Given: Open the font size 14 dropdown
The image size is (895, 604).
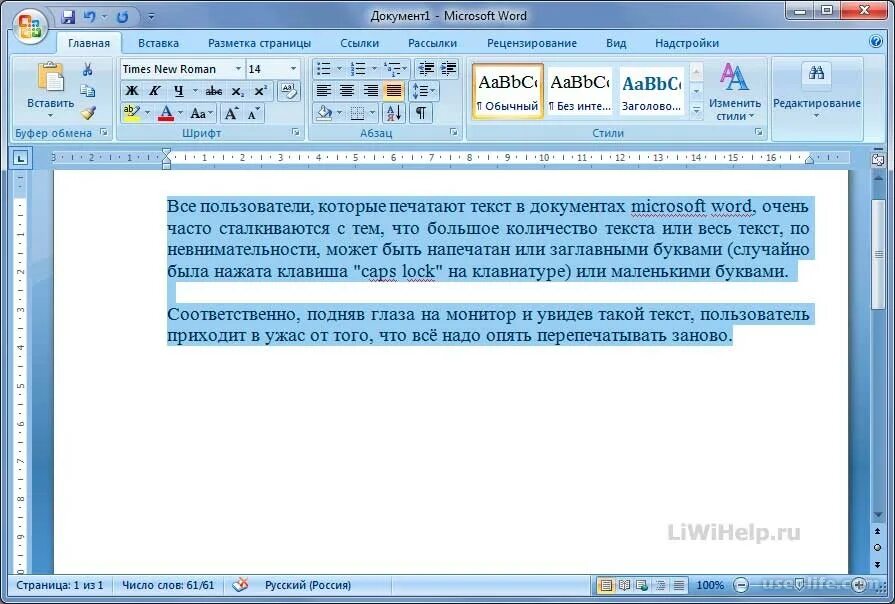Looking at the screenshot, I should pyautogui.click(x=293, y=69).
